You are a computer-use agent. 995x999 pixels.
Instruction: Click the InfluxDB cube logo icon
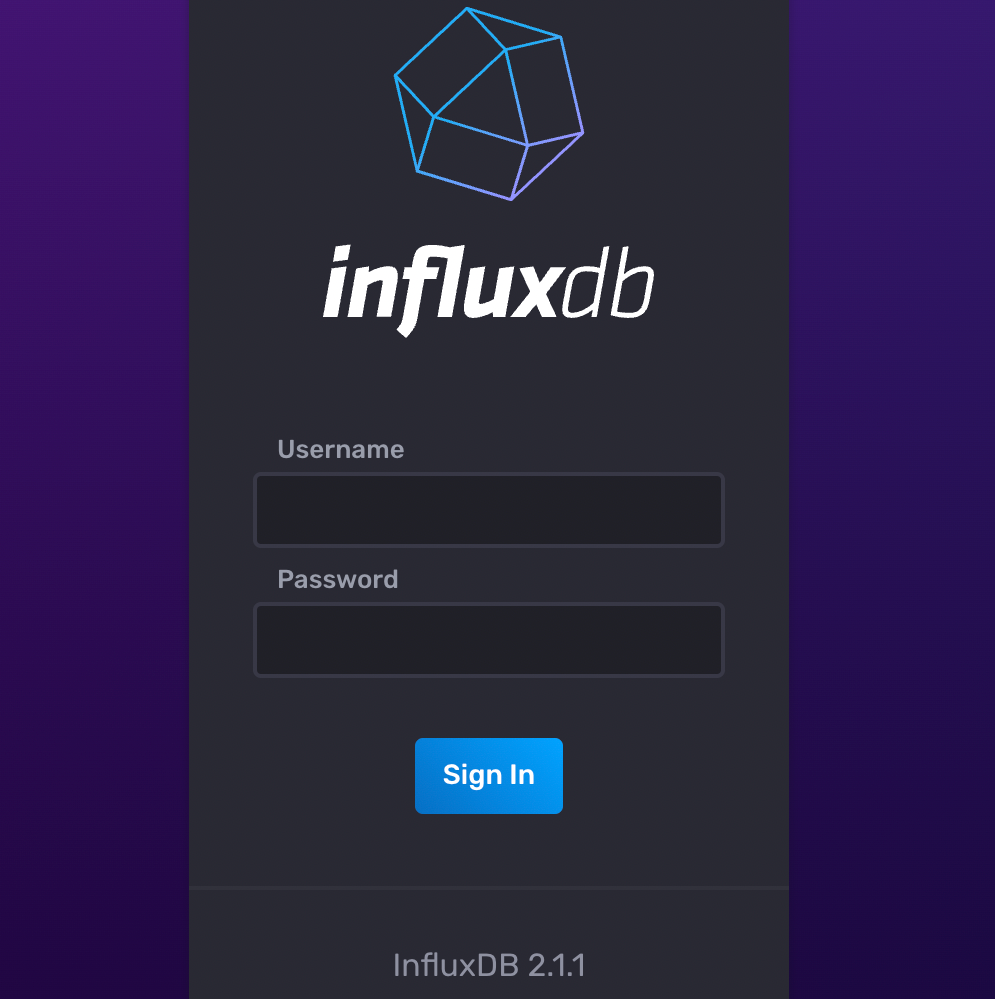tap(489, 104)
